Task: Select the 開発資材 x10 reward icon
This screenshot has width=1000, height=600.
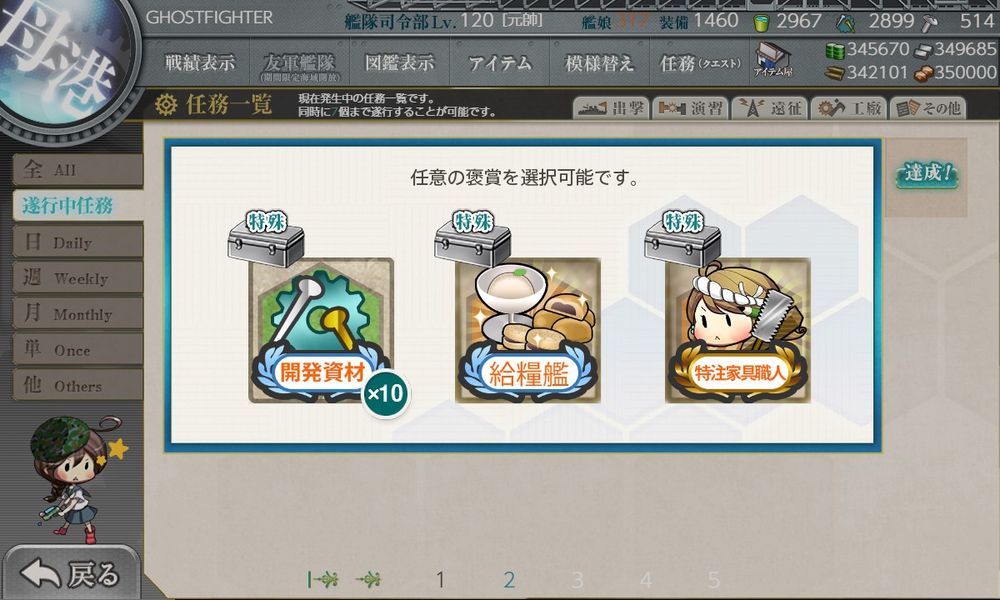Action: 321,330
